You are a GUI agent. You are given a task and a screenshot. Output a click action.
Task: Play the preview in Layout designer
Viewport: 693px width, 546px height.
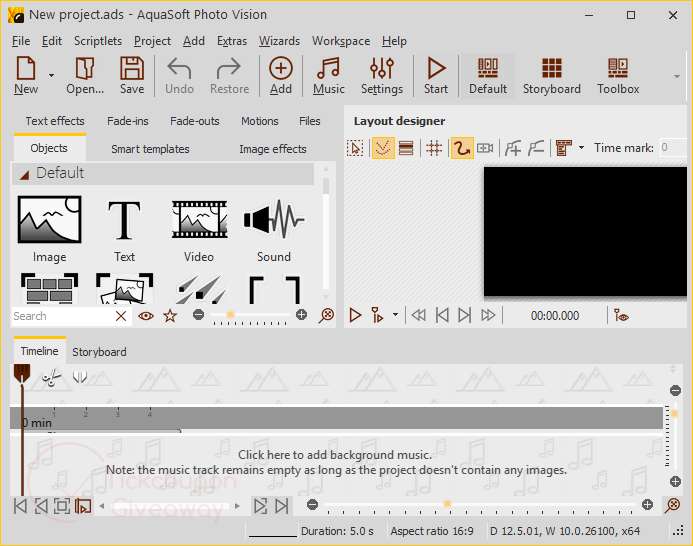coord(355,315)
